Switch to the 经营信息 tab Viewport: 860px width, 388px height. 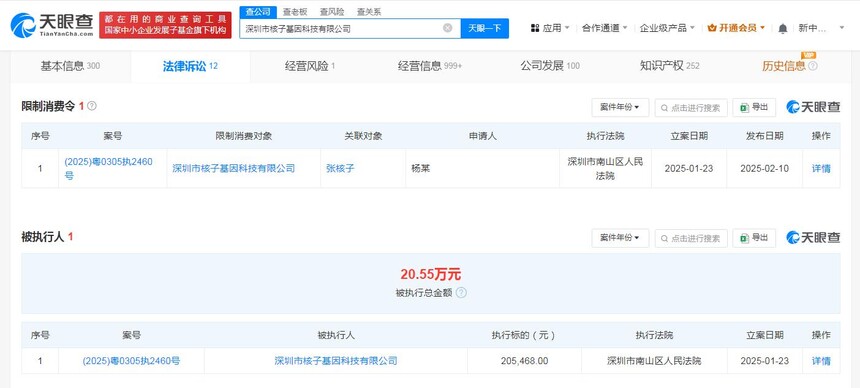click(430, 66)
